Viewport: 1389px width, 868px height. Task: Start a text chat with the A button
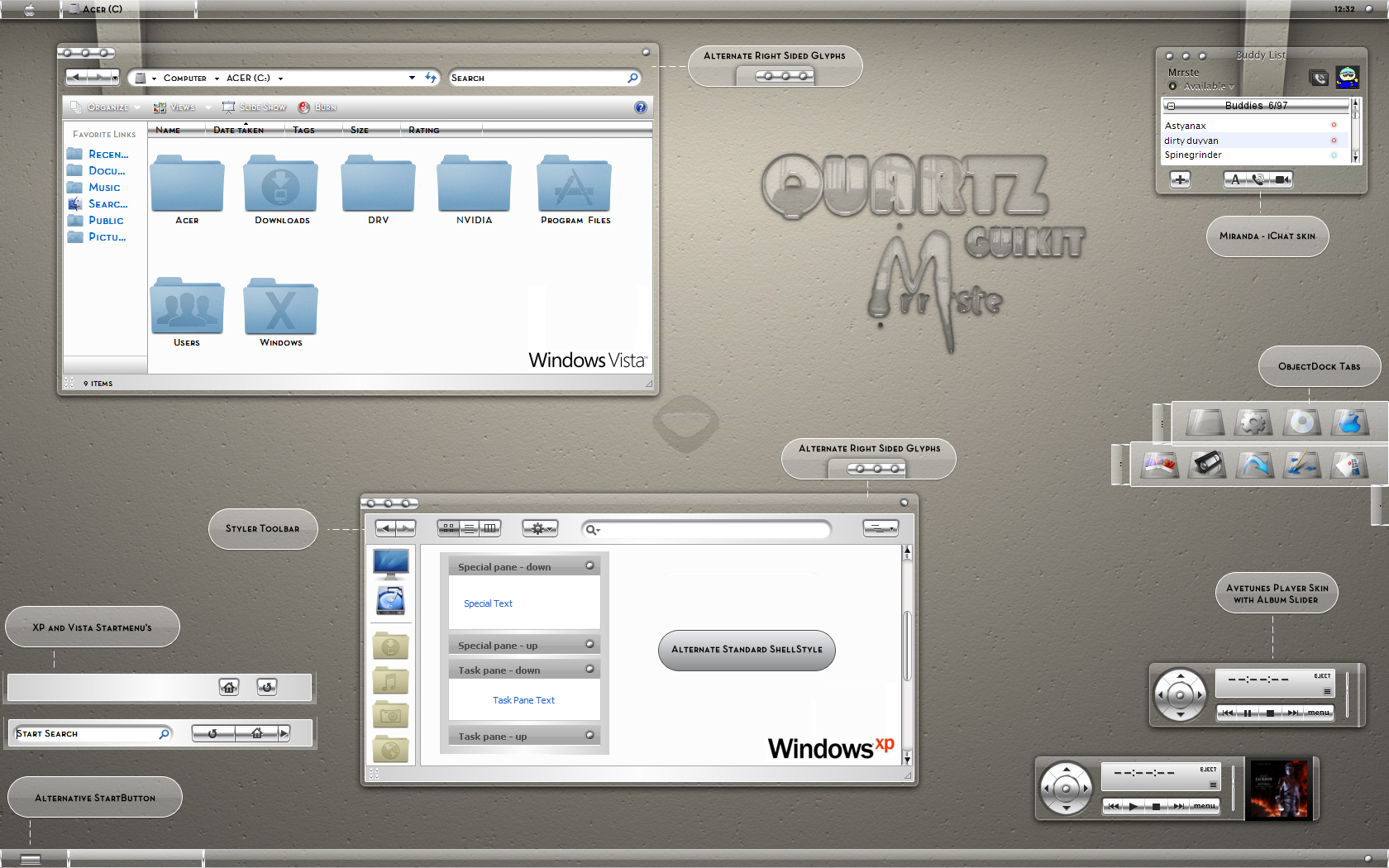coord(1235,179)
